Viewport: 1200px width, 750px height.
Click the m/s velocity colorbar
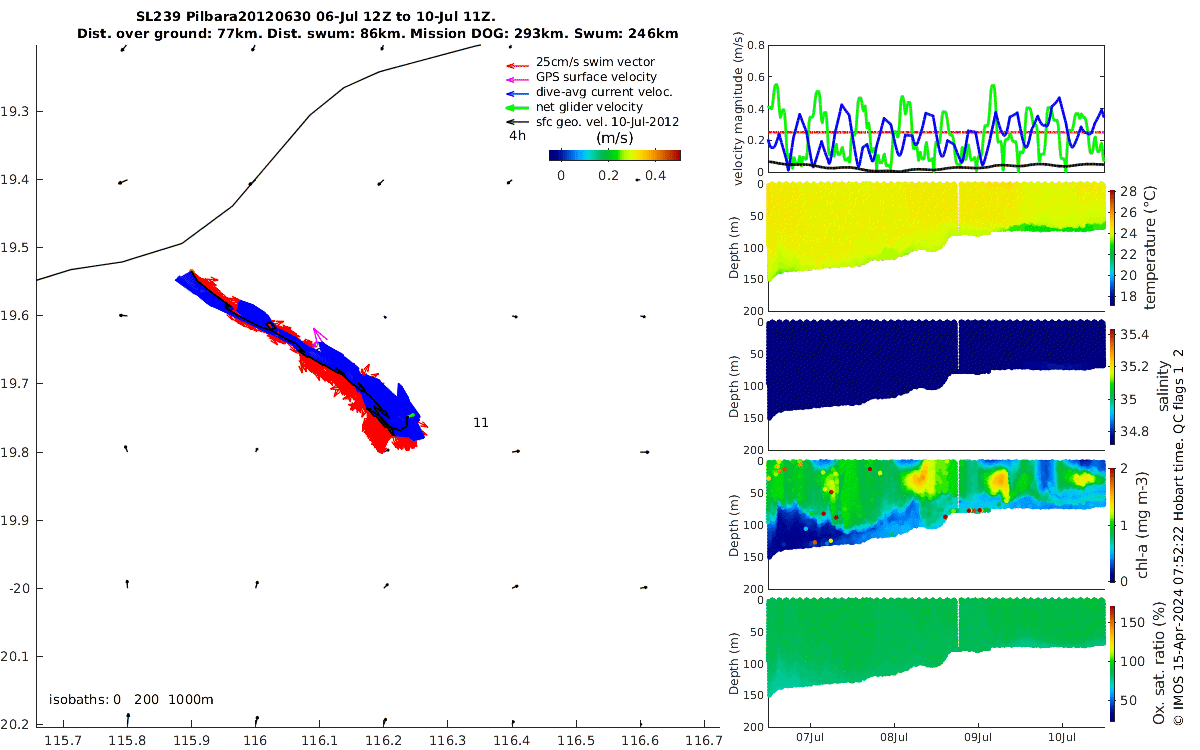(x=615, y=155)
